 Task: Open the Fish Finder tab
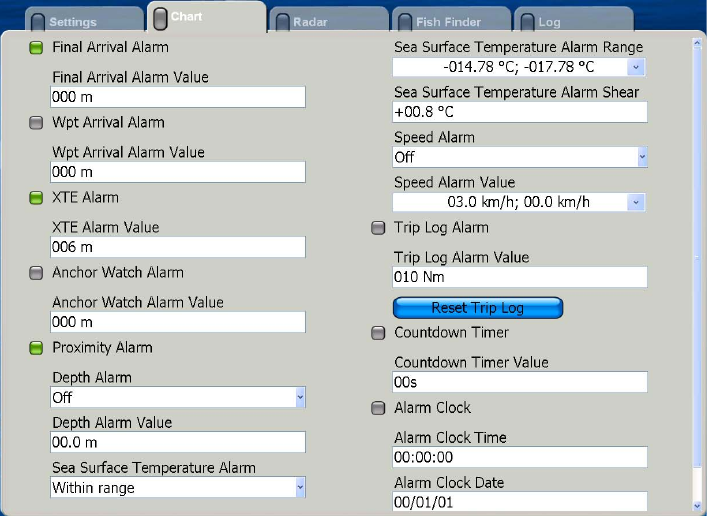tap(448, 21)
